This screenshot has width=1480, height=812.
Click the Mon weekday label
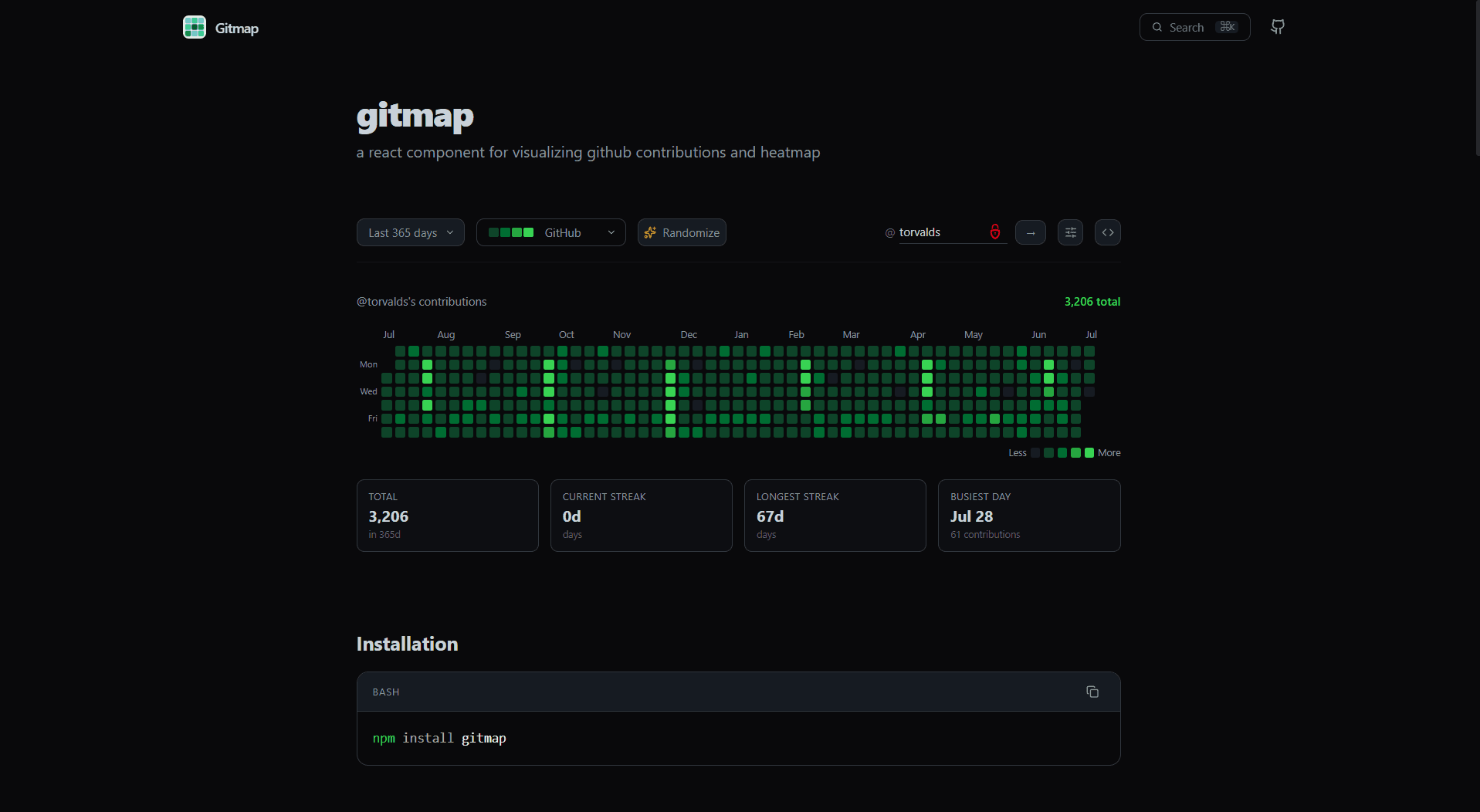368,364
